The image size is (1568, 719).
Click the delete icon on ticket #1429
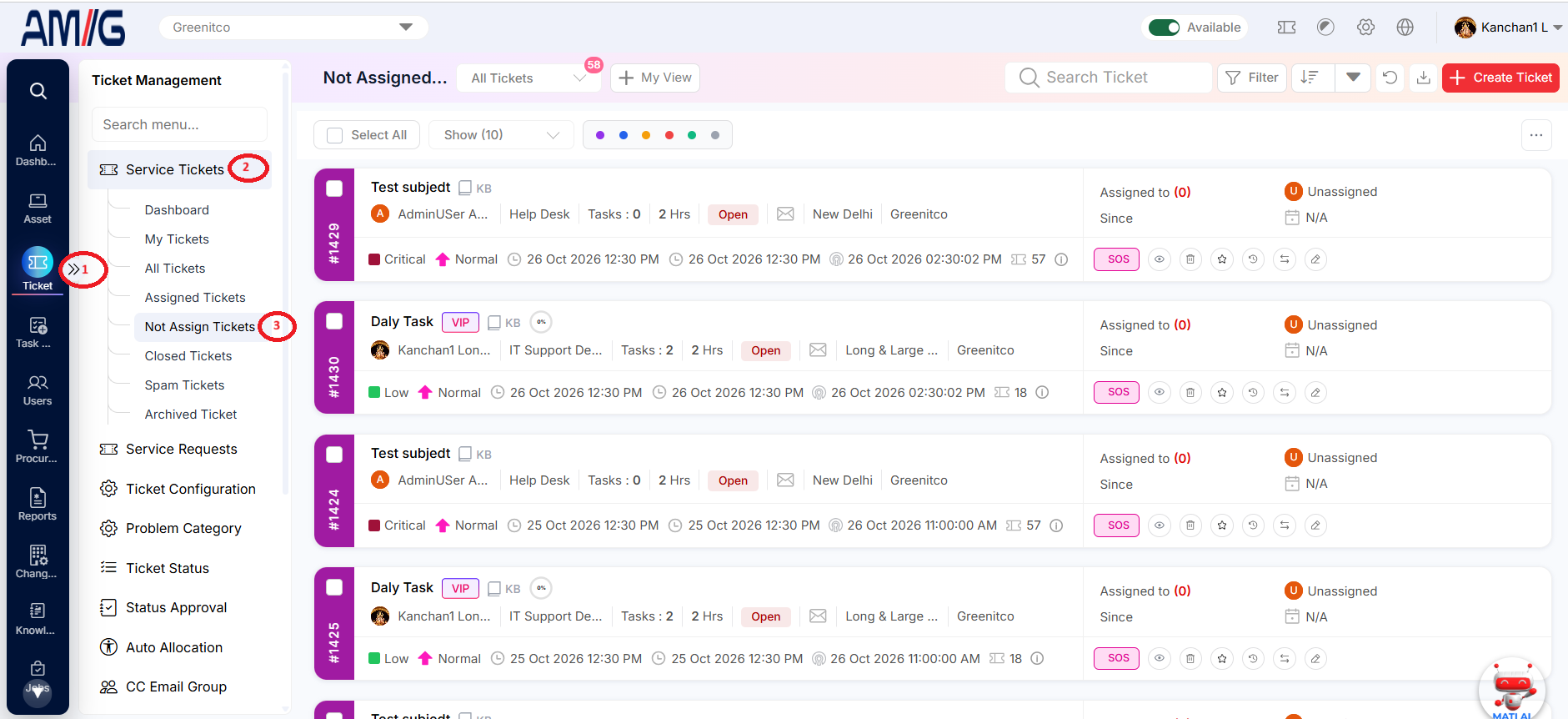pyautogui.click(x=1190, y=259)
